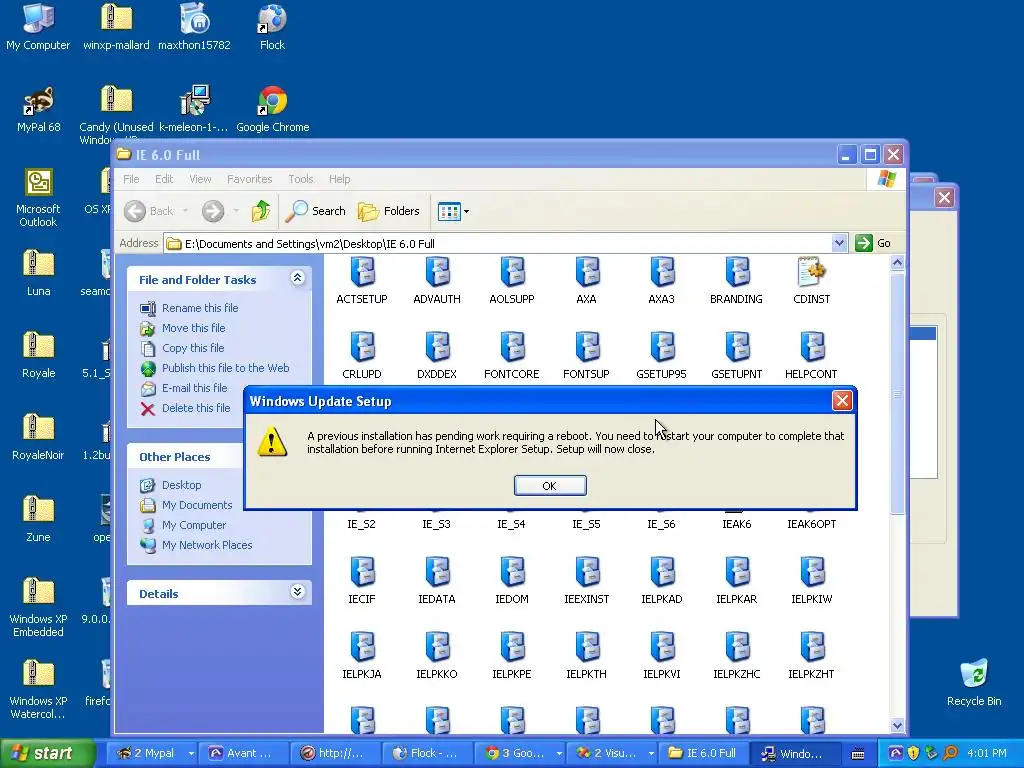Switch to the Flock taskbar button

click(x=426, y=753)
